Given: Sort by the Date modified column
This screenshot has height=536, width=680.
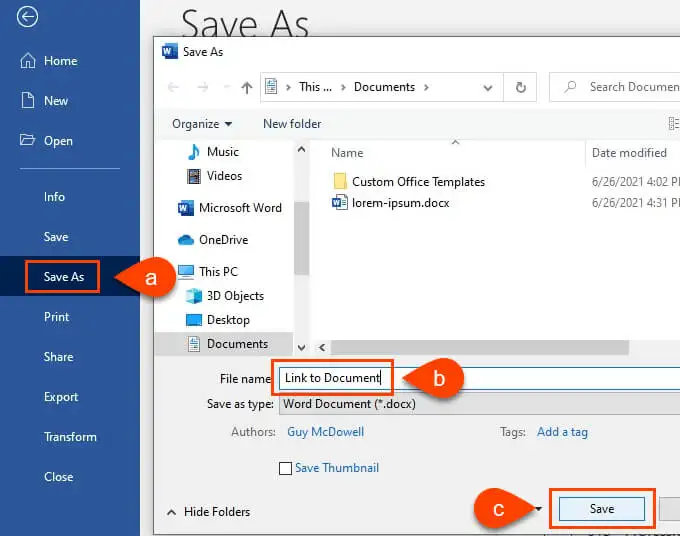Looking at the screenshot, I should coord(629,153).
